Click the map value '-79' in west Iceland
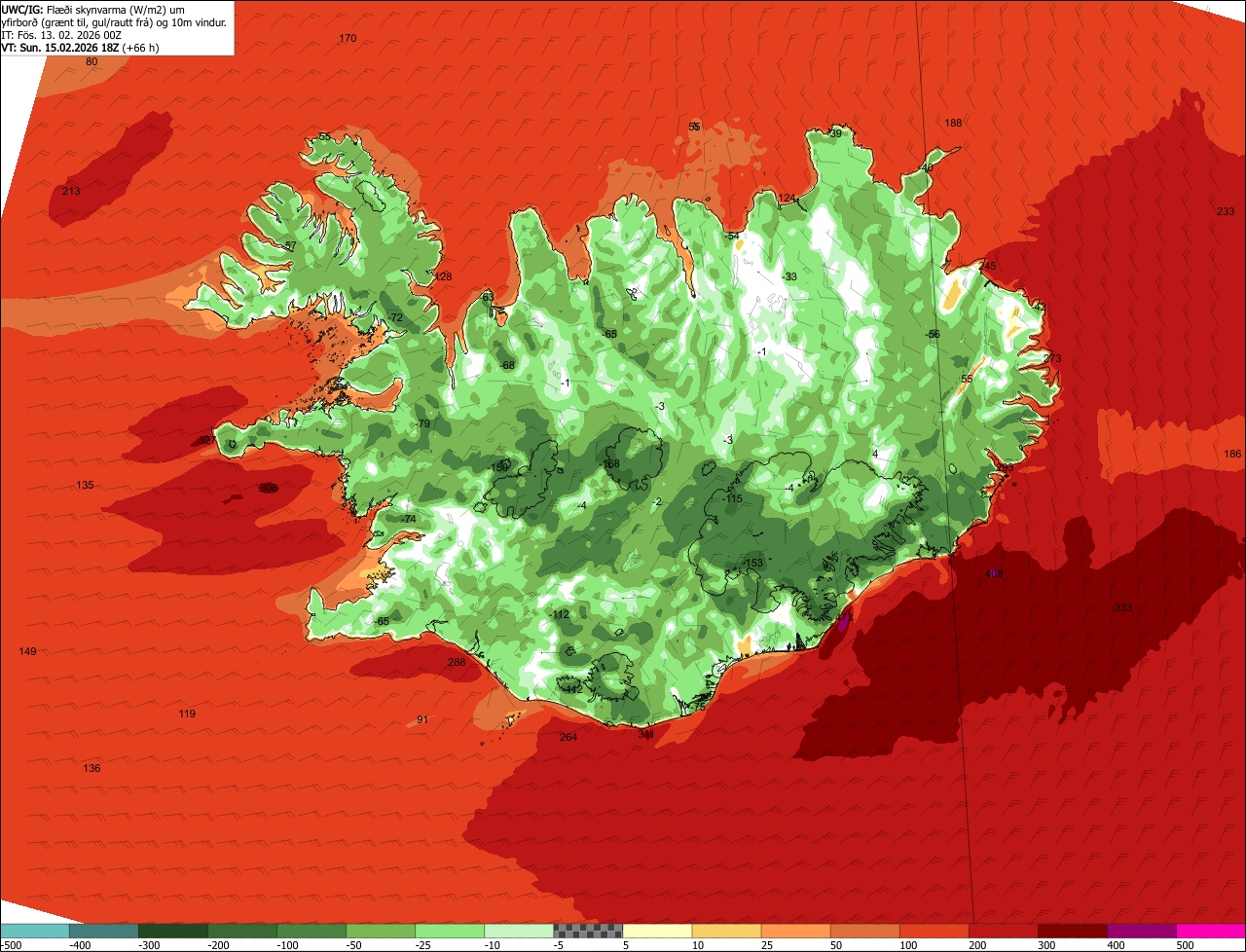 421,423
